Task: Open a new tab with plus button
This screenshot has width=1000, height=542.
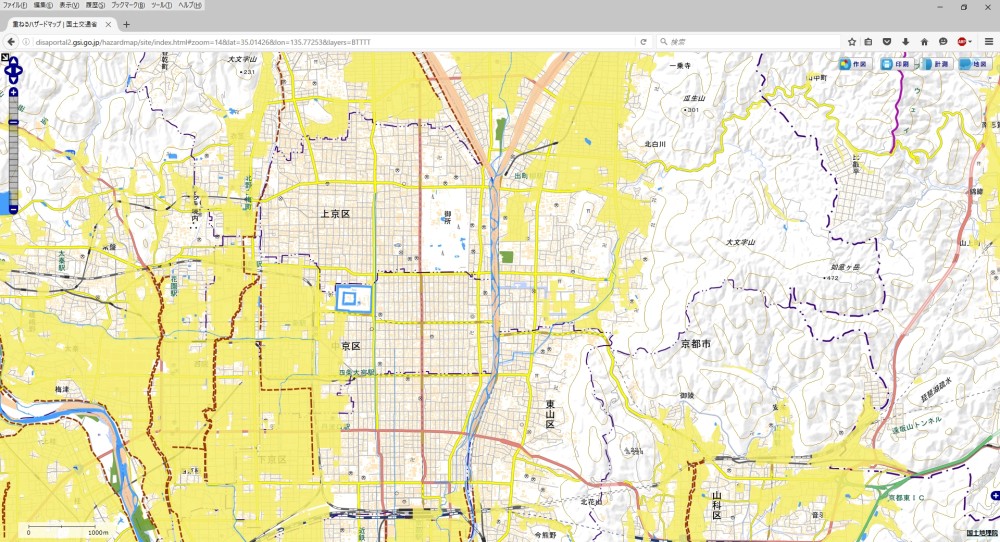Action: tap(127, 24)
